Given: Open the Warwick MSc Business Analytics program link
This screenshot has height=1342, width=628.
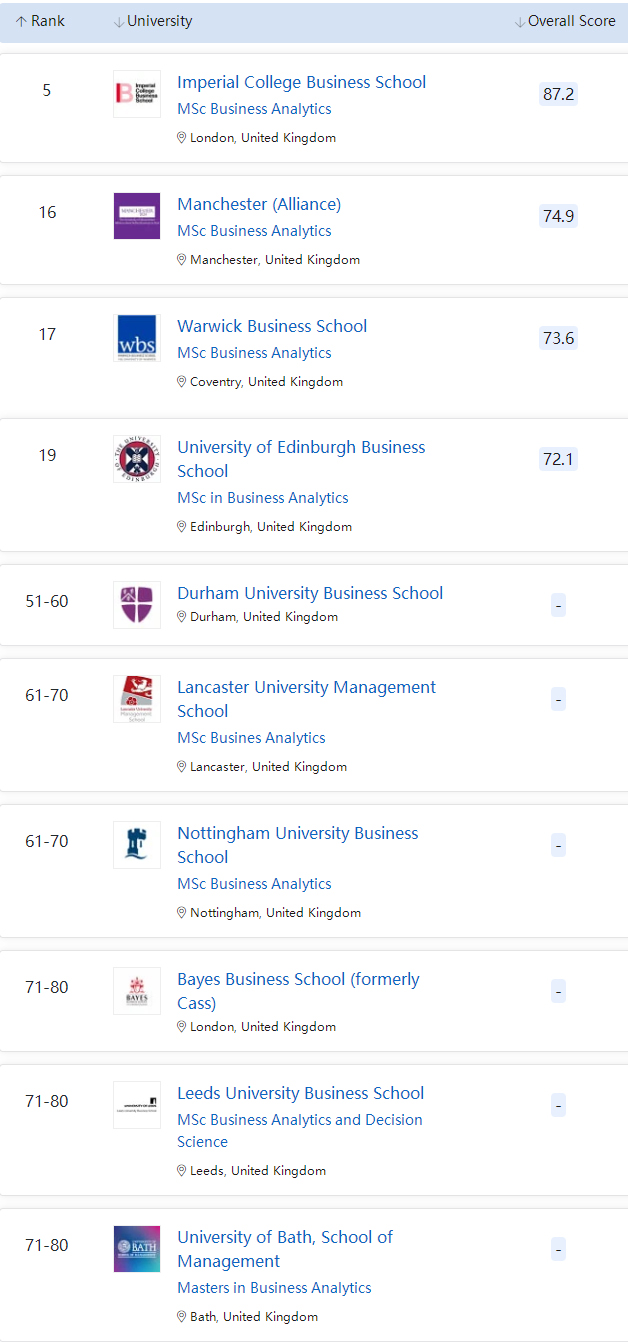Looking at the screenshot, I should [x=254, y=353].
